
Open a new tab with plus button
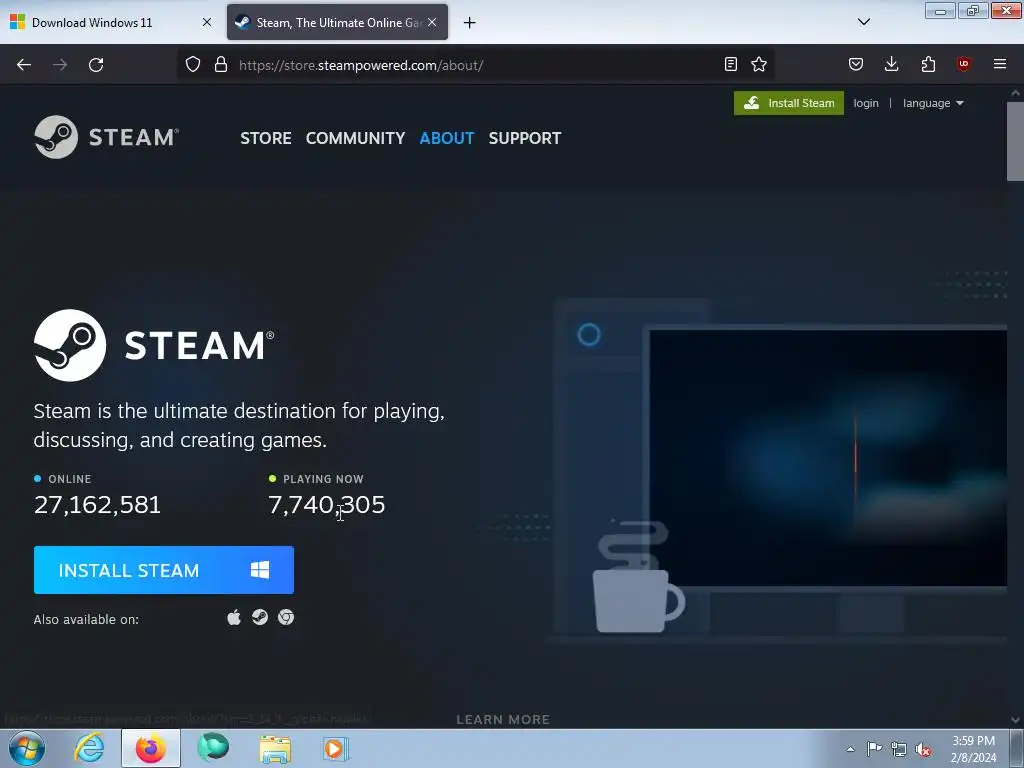469,23
